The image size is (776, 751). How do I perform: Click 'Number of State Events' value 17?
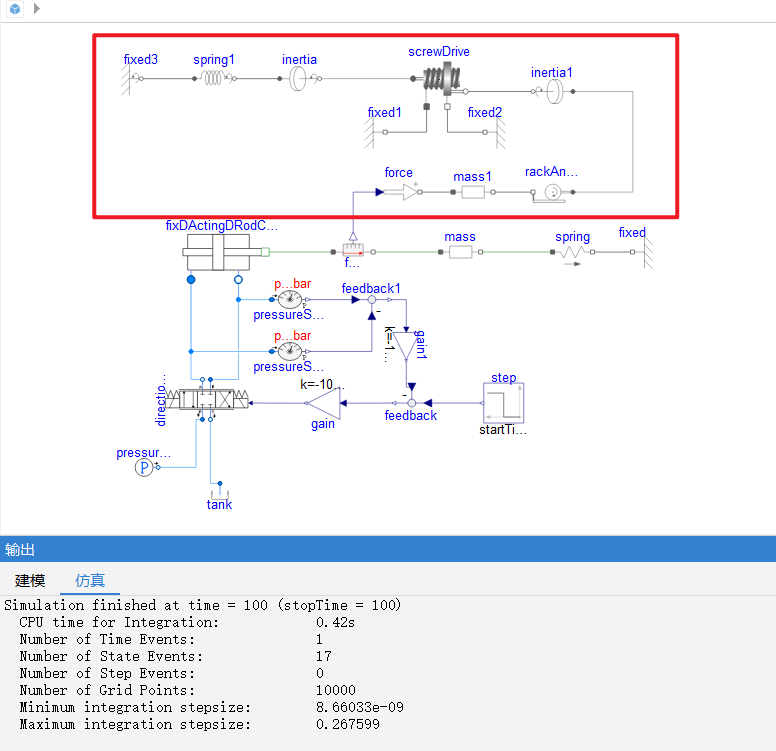point(324,656)
